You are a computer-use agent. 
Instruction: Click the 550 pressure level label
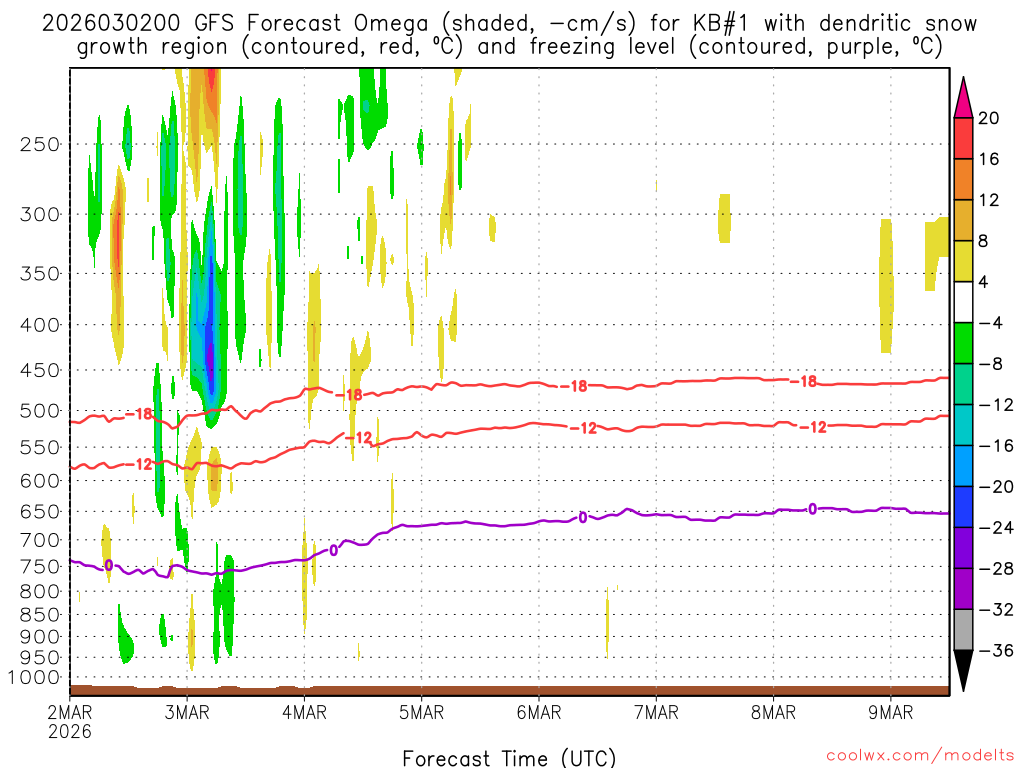click(40, 447)
